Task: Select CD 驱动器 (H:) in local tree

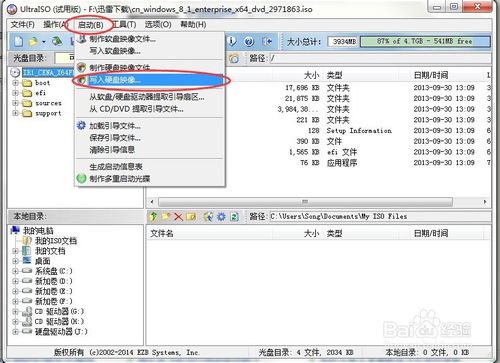Action: click(x=59, y=322)
